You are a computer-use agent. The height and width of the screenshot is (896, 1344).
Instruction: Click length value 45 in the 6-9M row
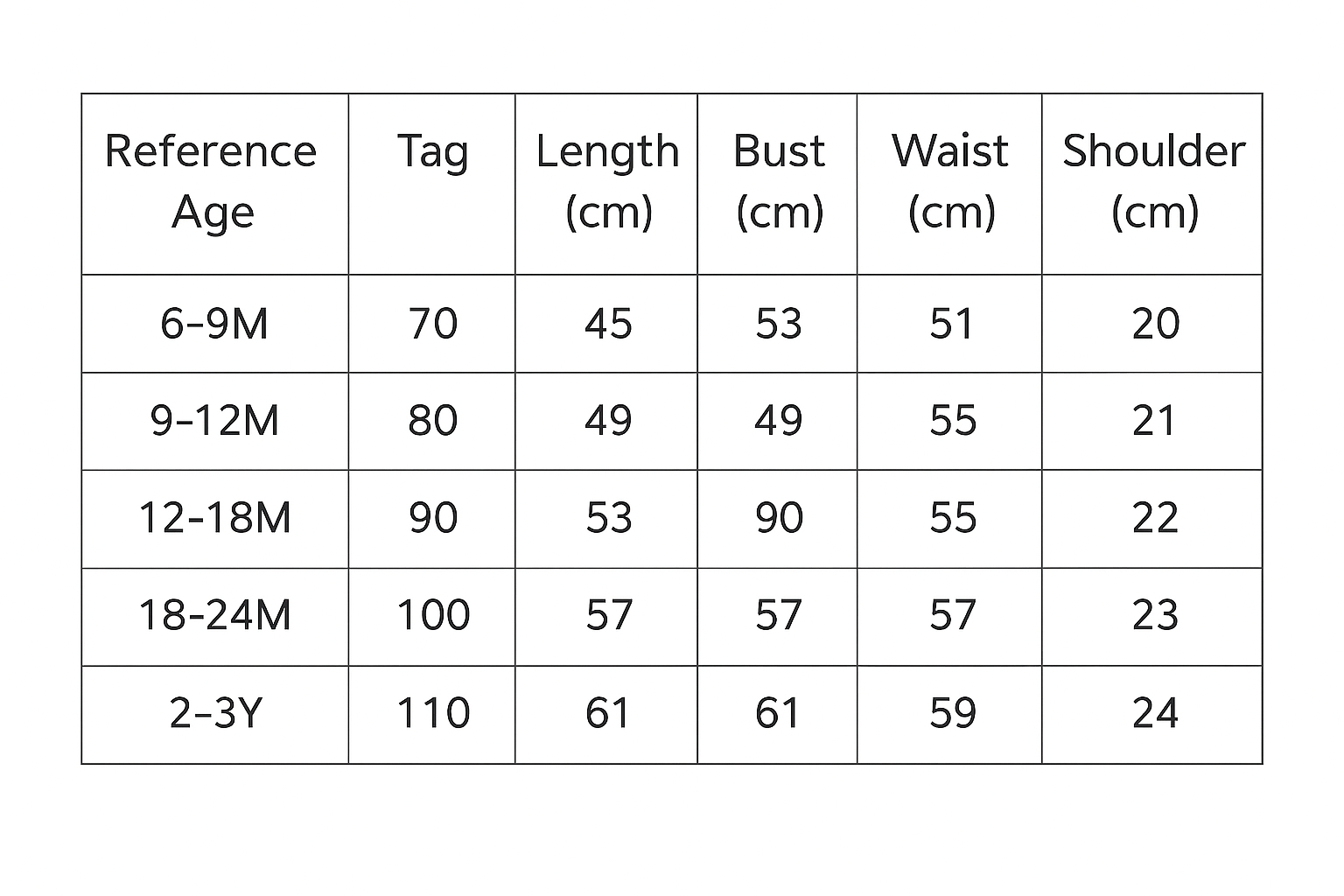tap(608, 324)
